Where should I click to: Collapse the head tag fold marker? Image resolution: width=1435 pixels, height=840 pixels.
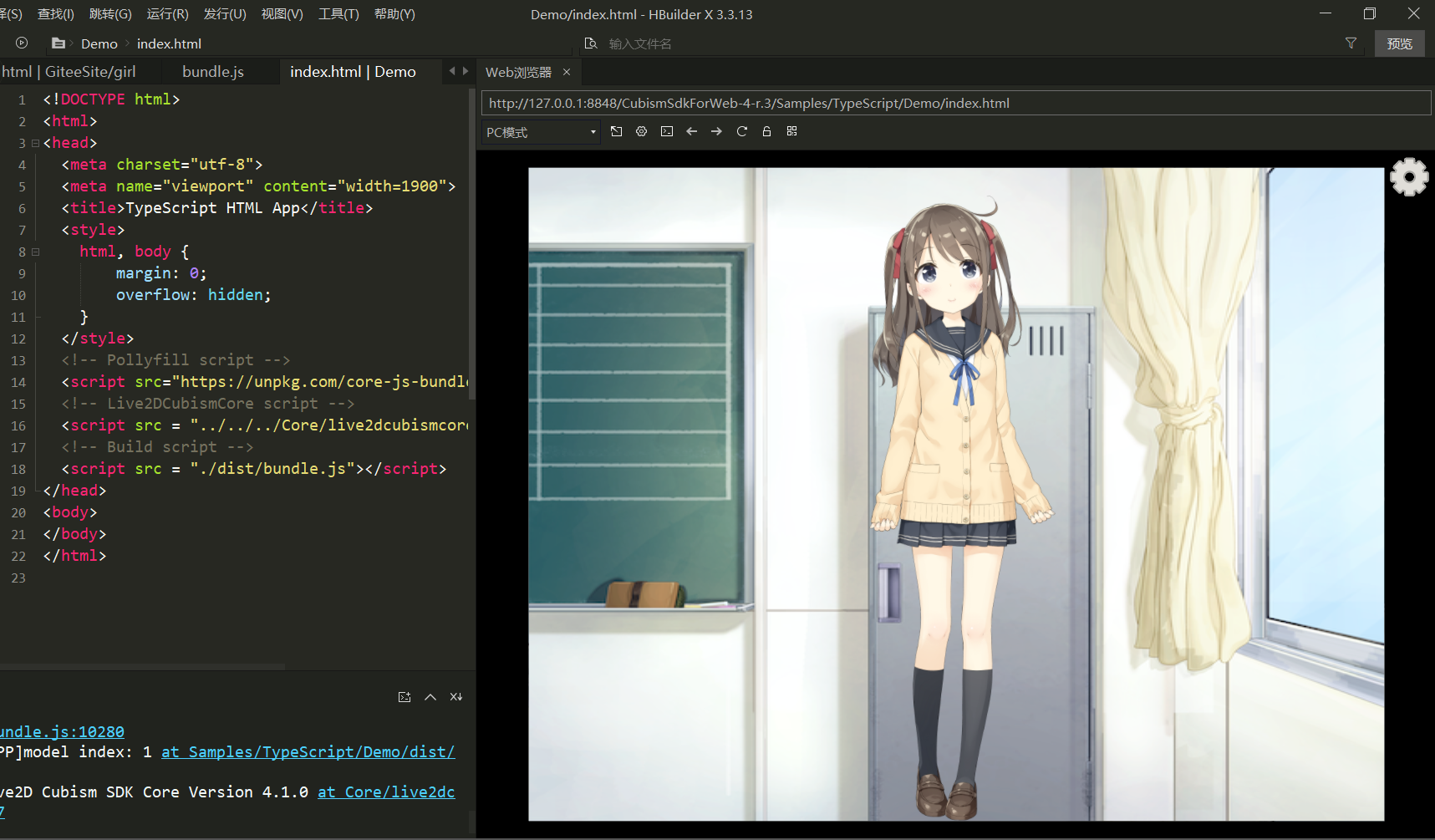pyautogui.click(x=35, y=143)
